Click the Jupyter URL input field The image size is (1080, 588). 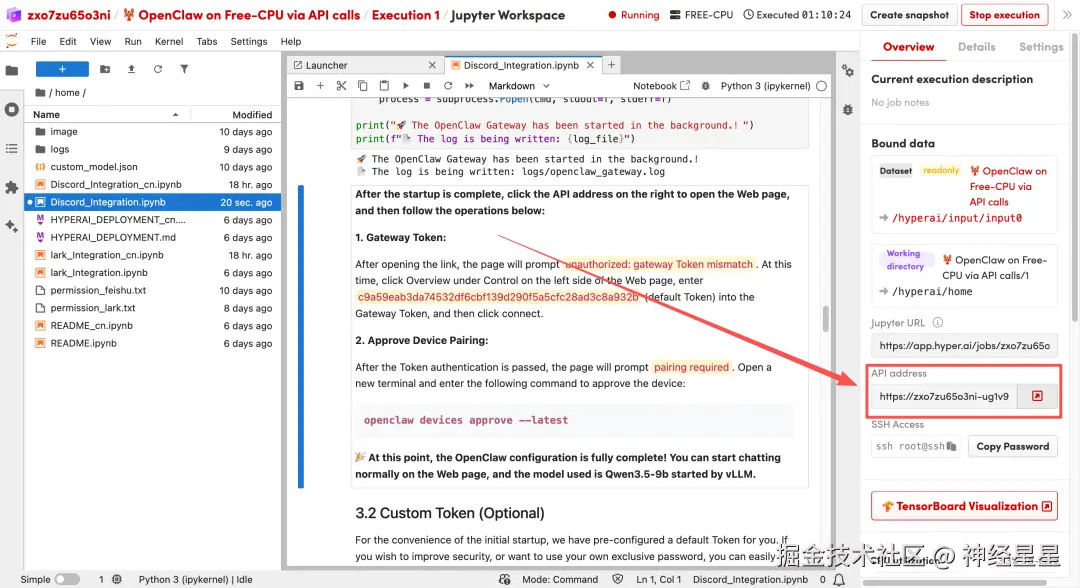point(964,346)
